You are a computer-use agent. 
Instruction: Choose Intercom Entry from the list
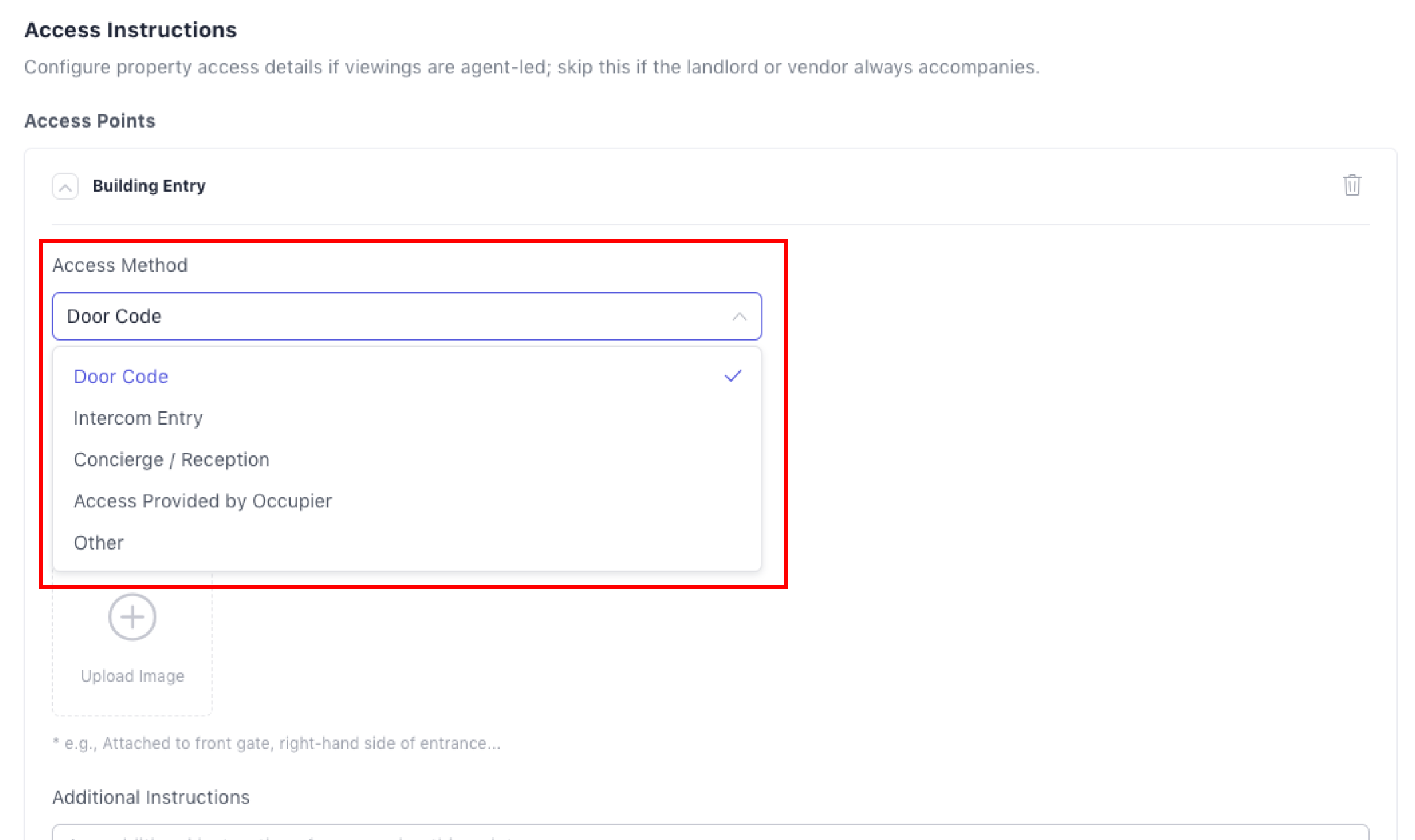[x=138, y=418]
